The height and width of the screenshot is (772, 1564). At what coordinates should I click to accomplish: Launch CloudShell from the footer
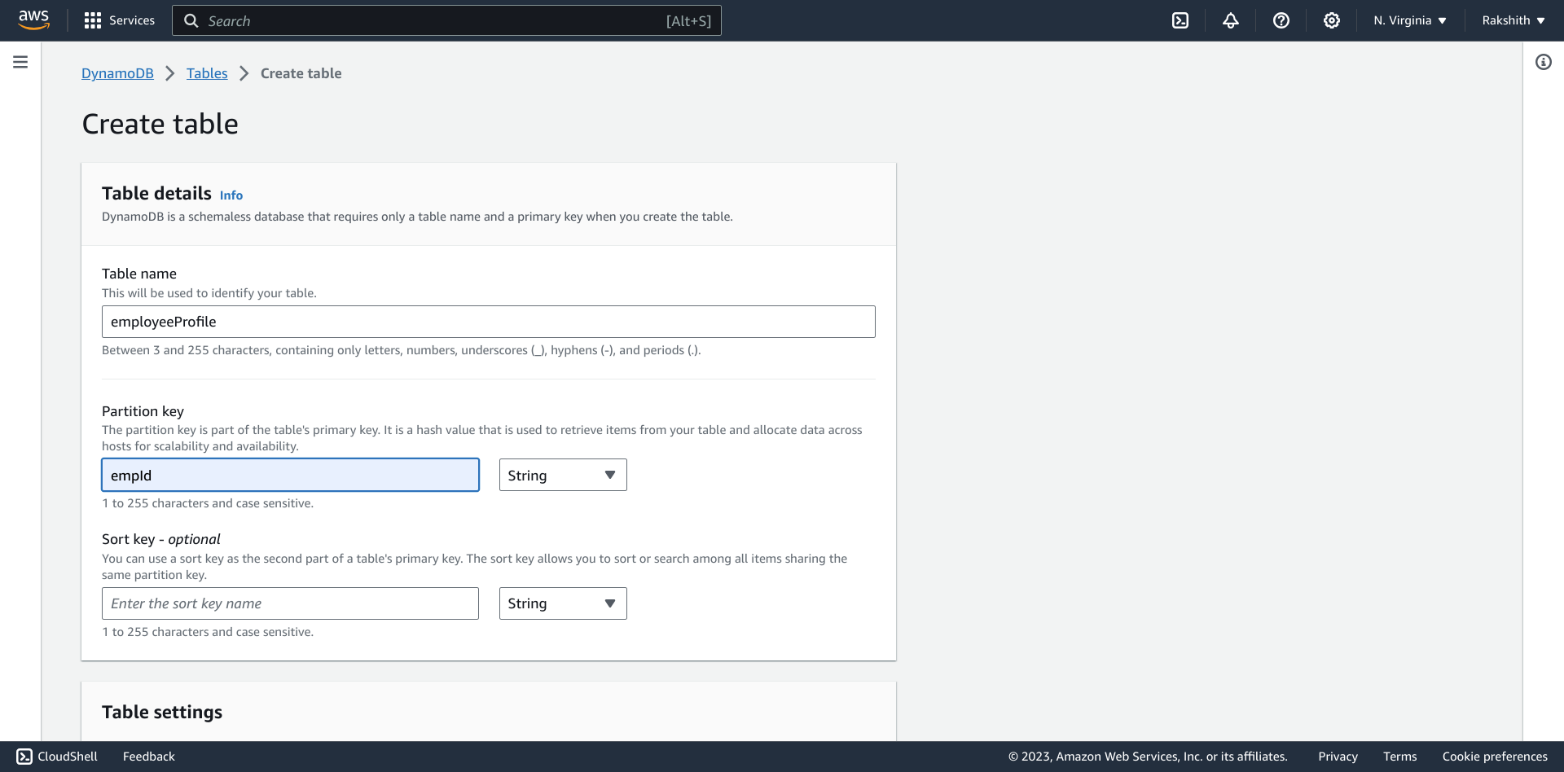click(x=57, y=756)
